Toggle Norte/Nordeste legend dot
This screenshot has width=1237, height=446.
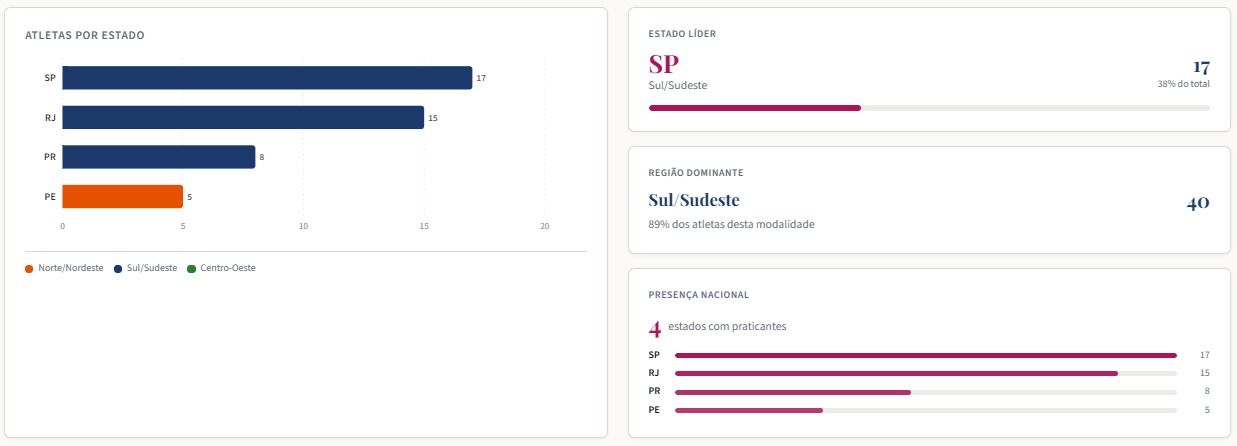pyautogui.click(x=29, y=268)
